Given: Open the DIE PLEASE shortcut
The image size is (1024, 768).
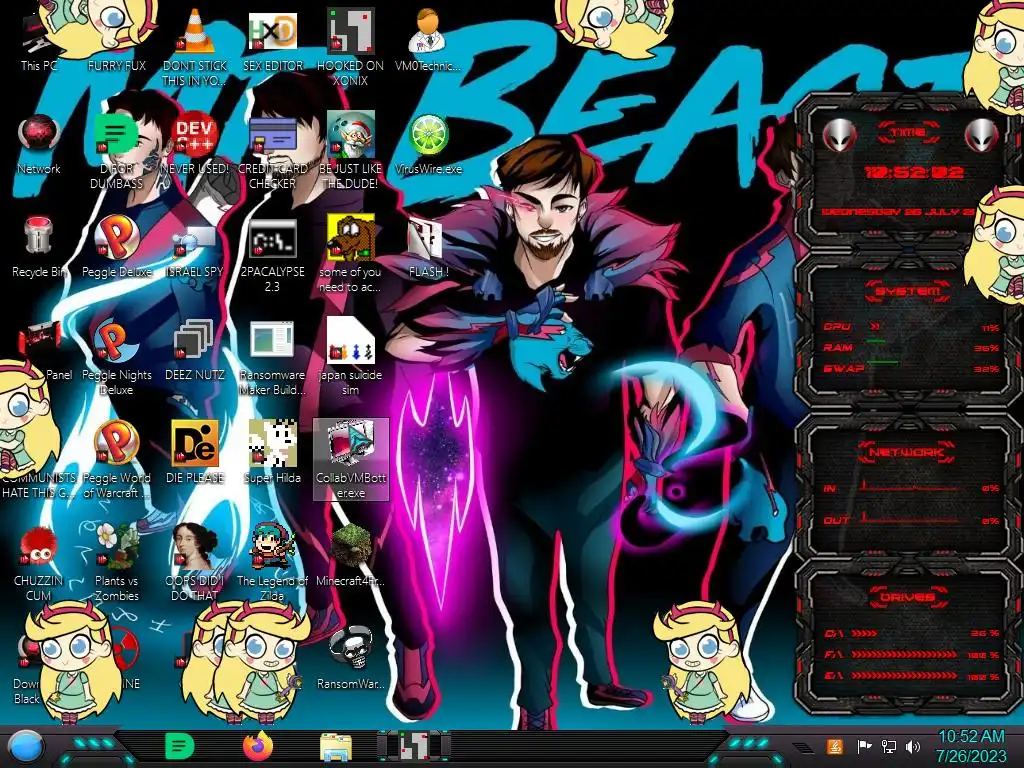Looking at the screenshot, I should tap(195, 453).
